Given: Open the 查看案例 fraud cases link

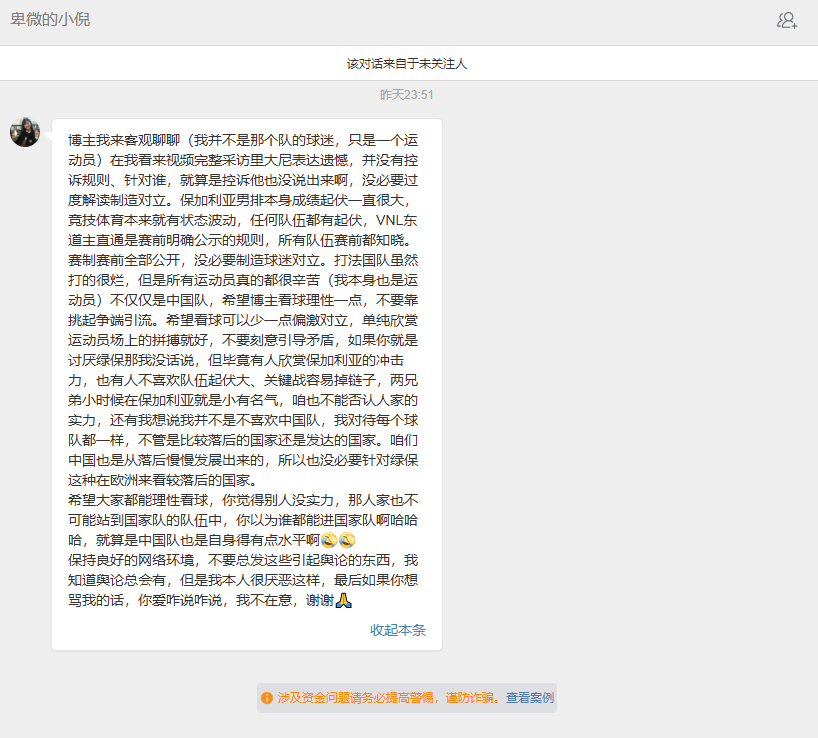Looking at the screenshot, I should pyautogui.click(x=530, y=698).
